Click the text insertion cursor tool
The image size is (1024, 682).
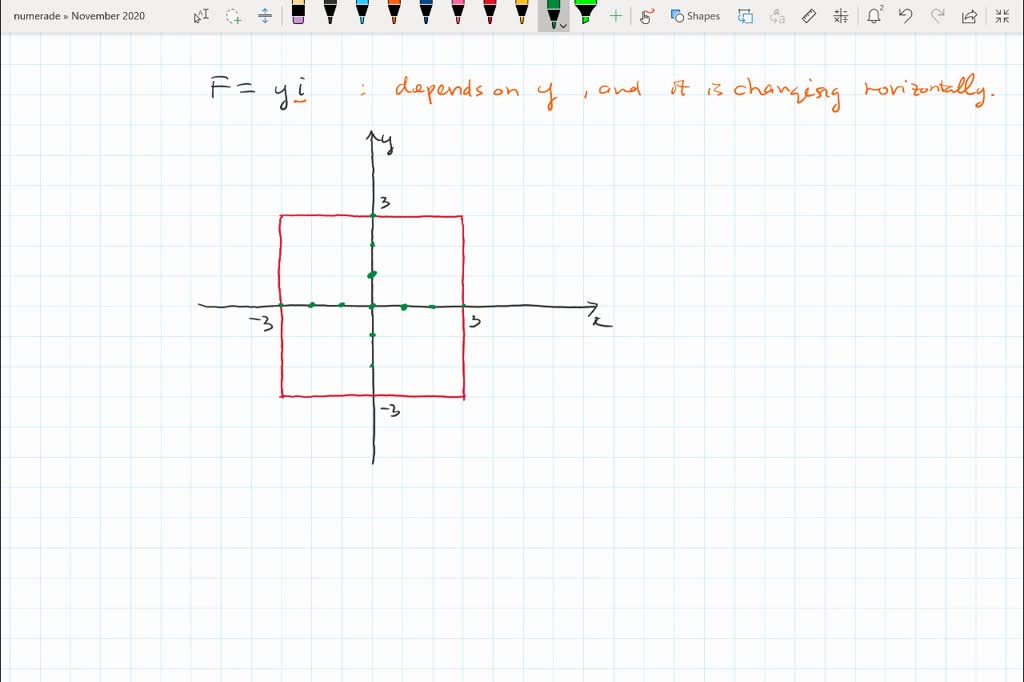200,15
